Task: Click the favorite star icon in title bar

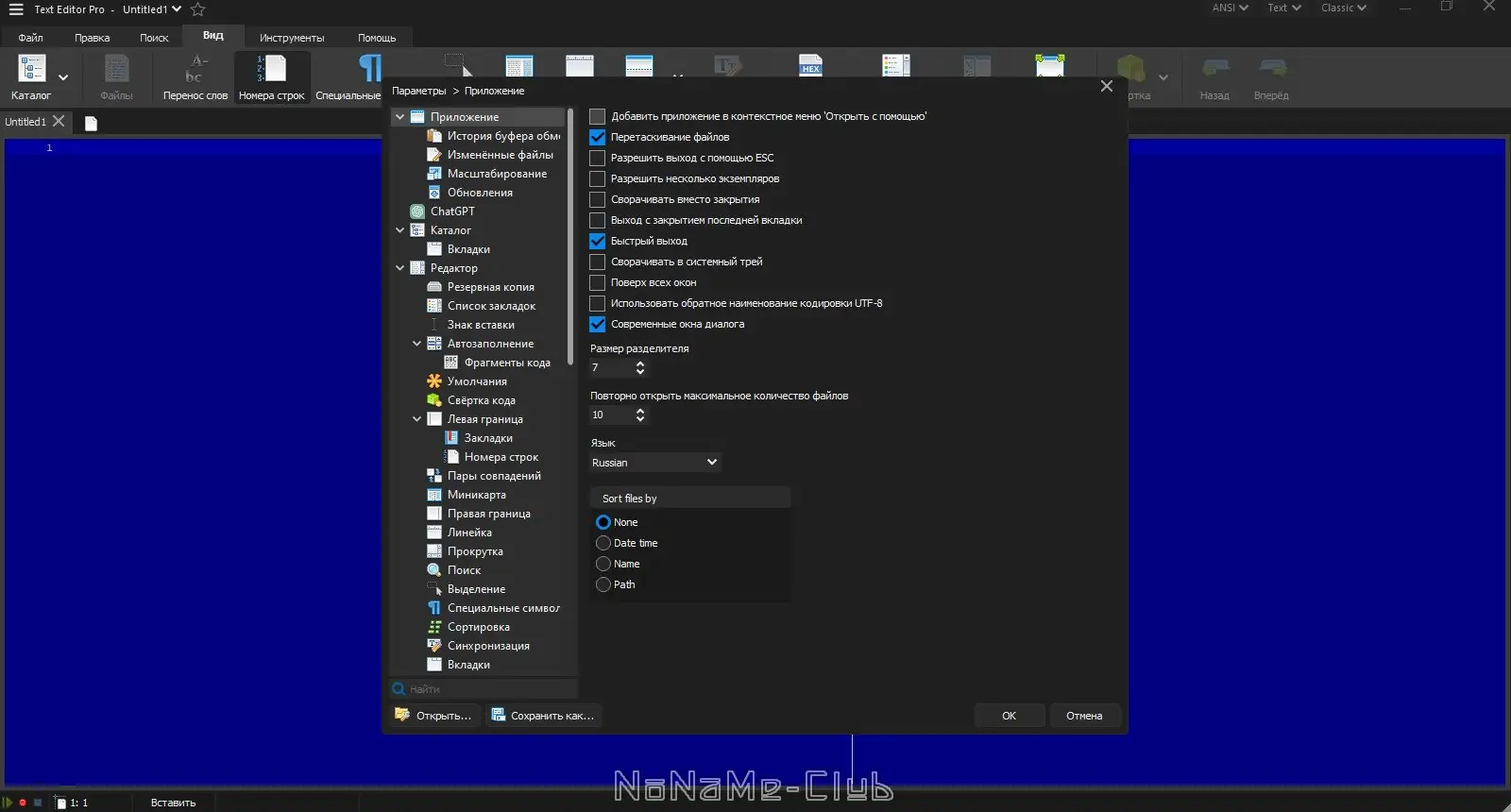Action: [x=197, y=9]
